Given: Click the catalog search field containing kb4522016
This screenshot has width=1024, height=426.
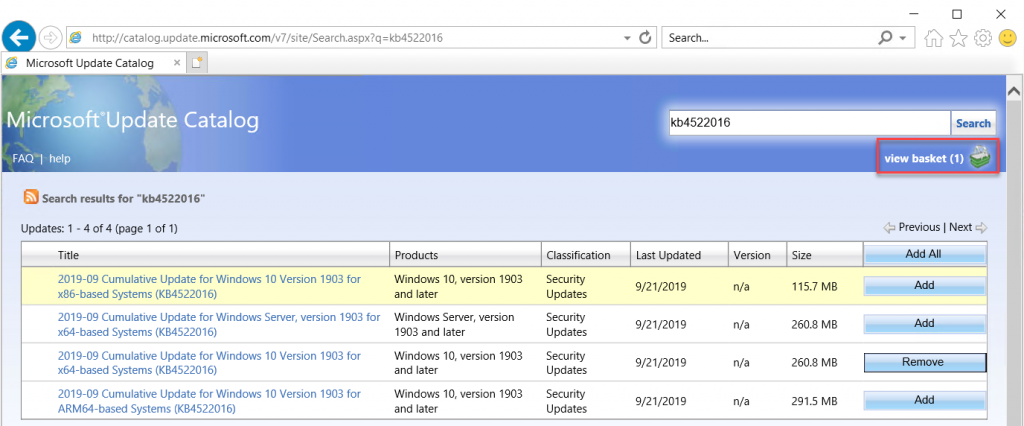Looking at the screenshot, I should click(x=809, y=123).
